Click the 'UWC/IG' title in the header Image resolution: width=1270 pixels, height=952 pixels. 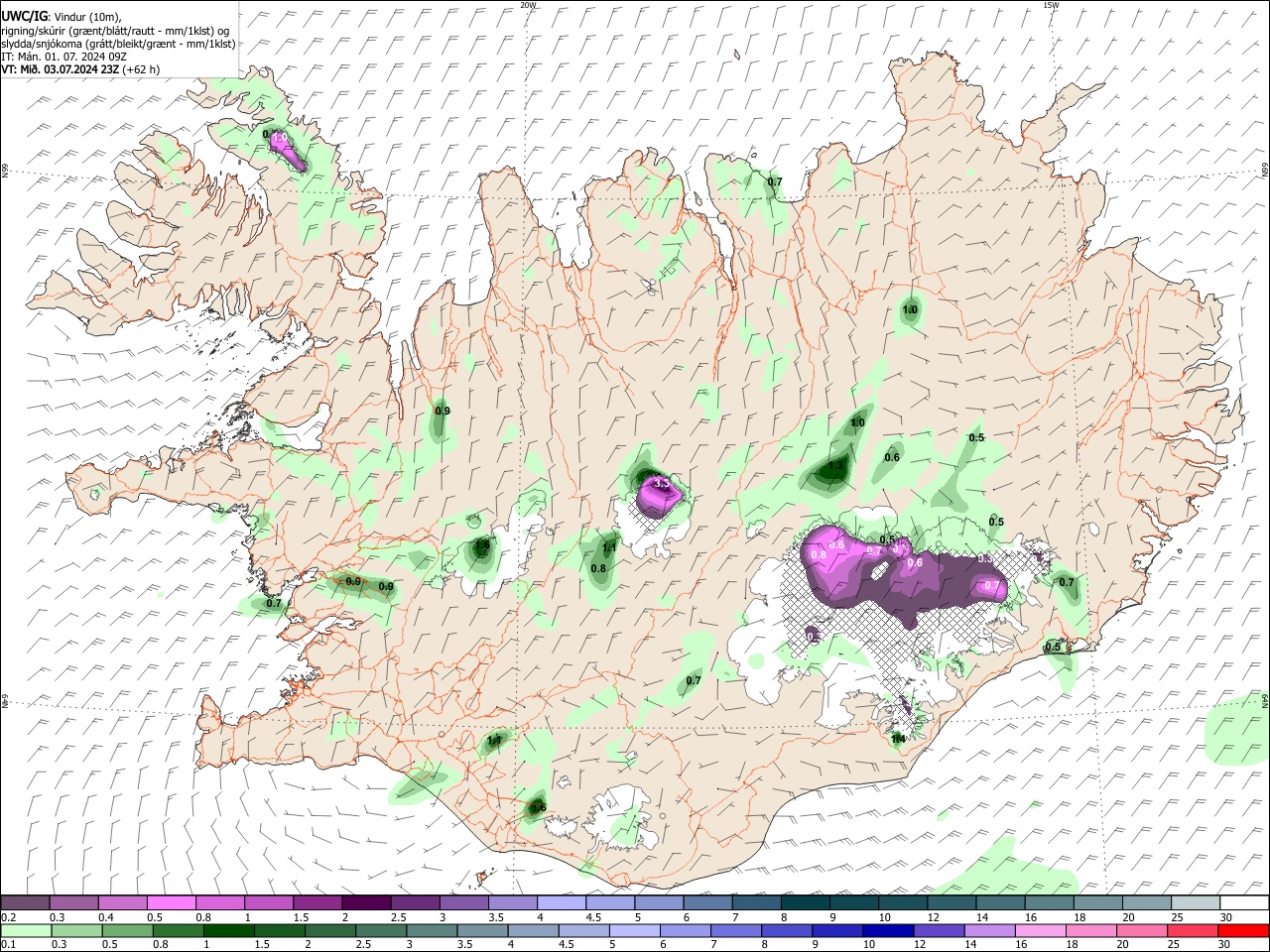(24, 17)
